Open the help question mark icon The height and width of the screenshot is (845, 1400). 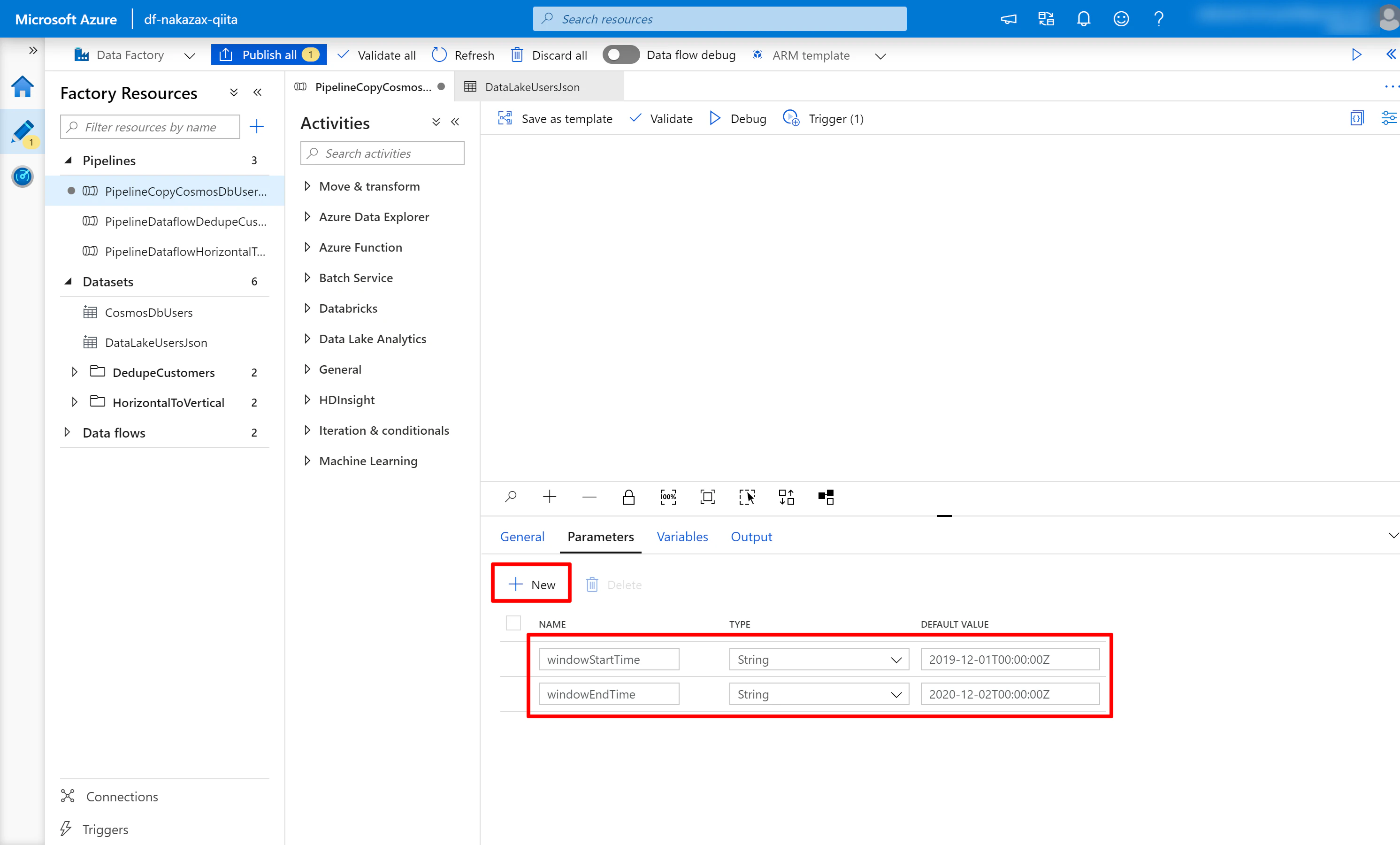pyautogui.click(x=1158, y=19)
